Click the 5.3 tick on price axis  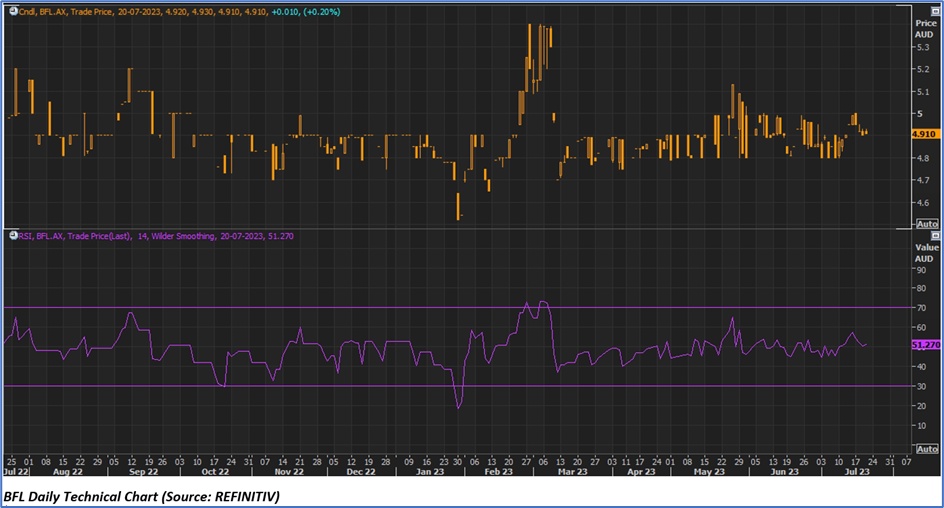point(921,47)
